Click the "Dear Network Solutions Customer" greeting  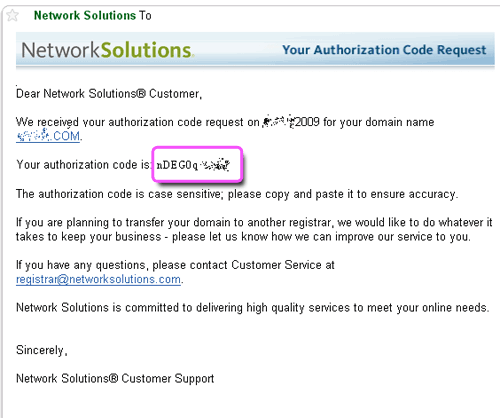pyautogui.click(x=109, y=94)
